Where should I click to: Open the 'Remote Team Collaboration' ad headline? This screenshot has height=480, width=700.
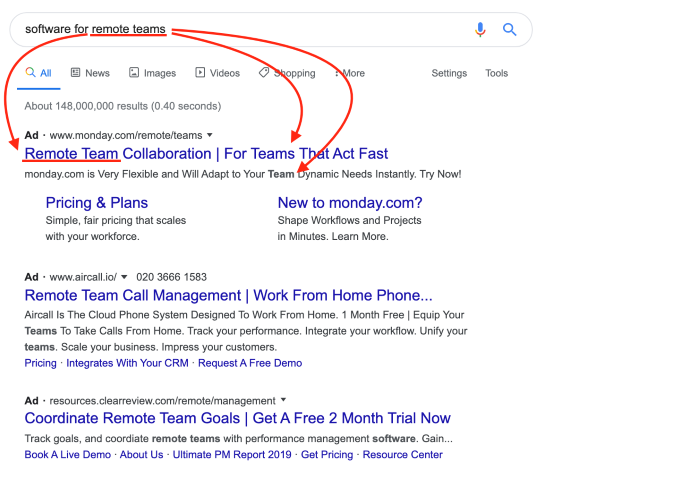click(x=206, y=154)
